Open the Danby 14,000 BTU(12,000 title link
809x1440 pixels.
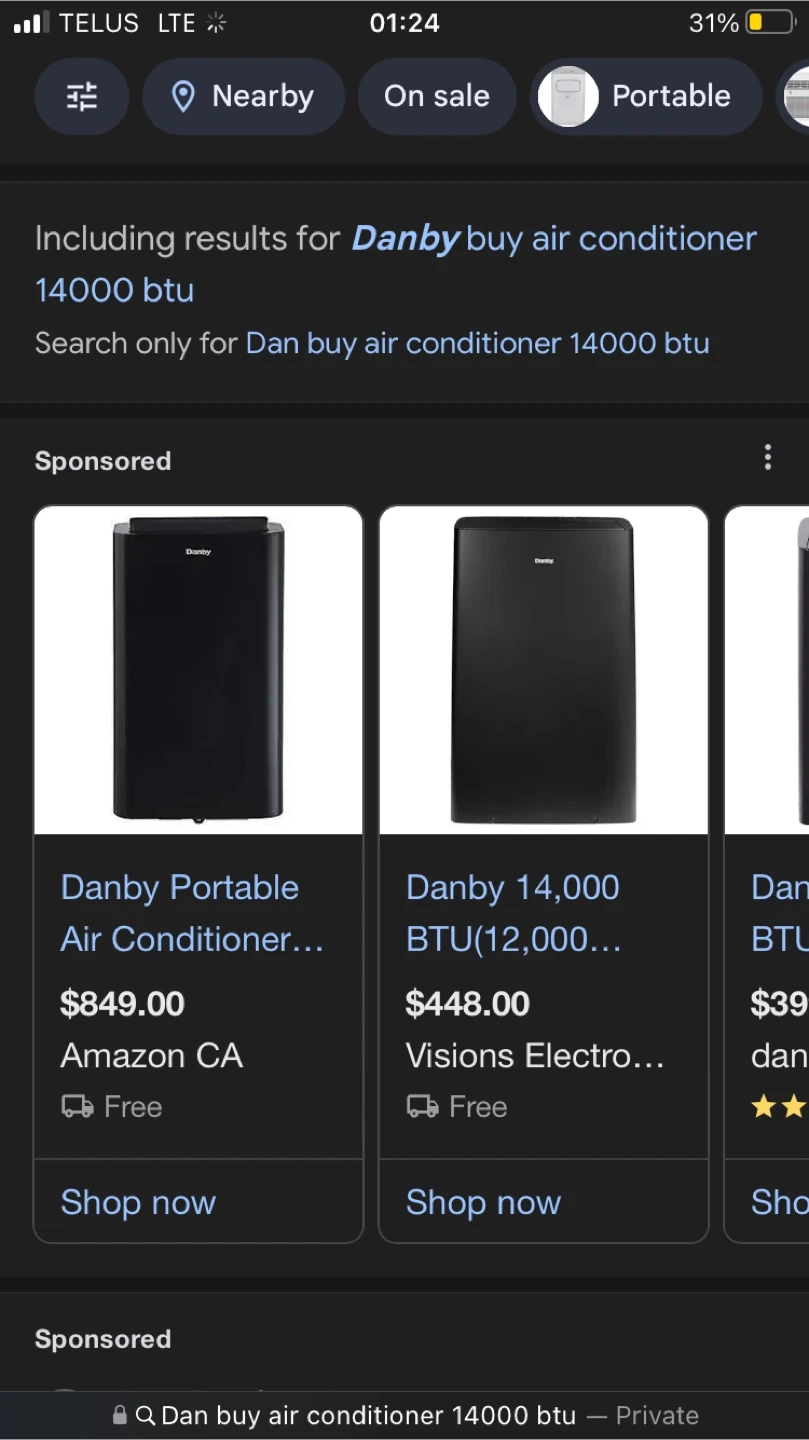click(x=514, y=913)
